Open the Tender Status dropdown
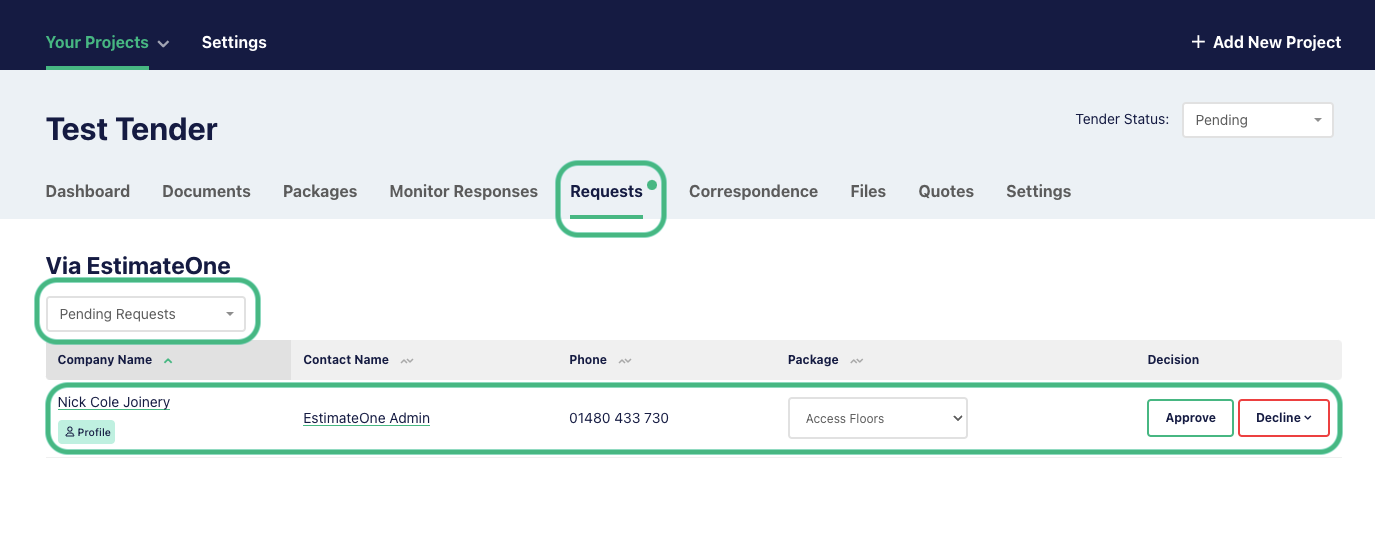Screen dimensions: 1375x549 coord(1257,120)
